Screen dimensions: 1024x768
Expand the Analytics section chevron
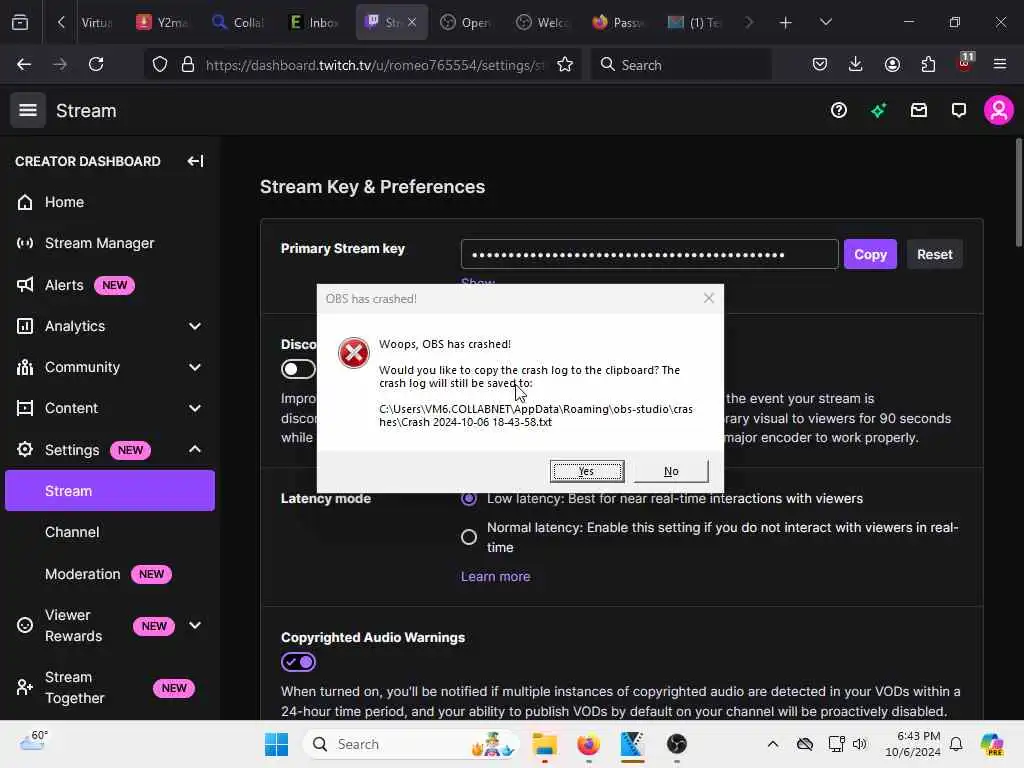(x=195, y=326)
